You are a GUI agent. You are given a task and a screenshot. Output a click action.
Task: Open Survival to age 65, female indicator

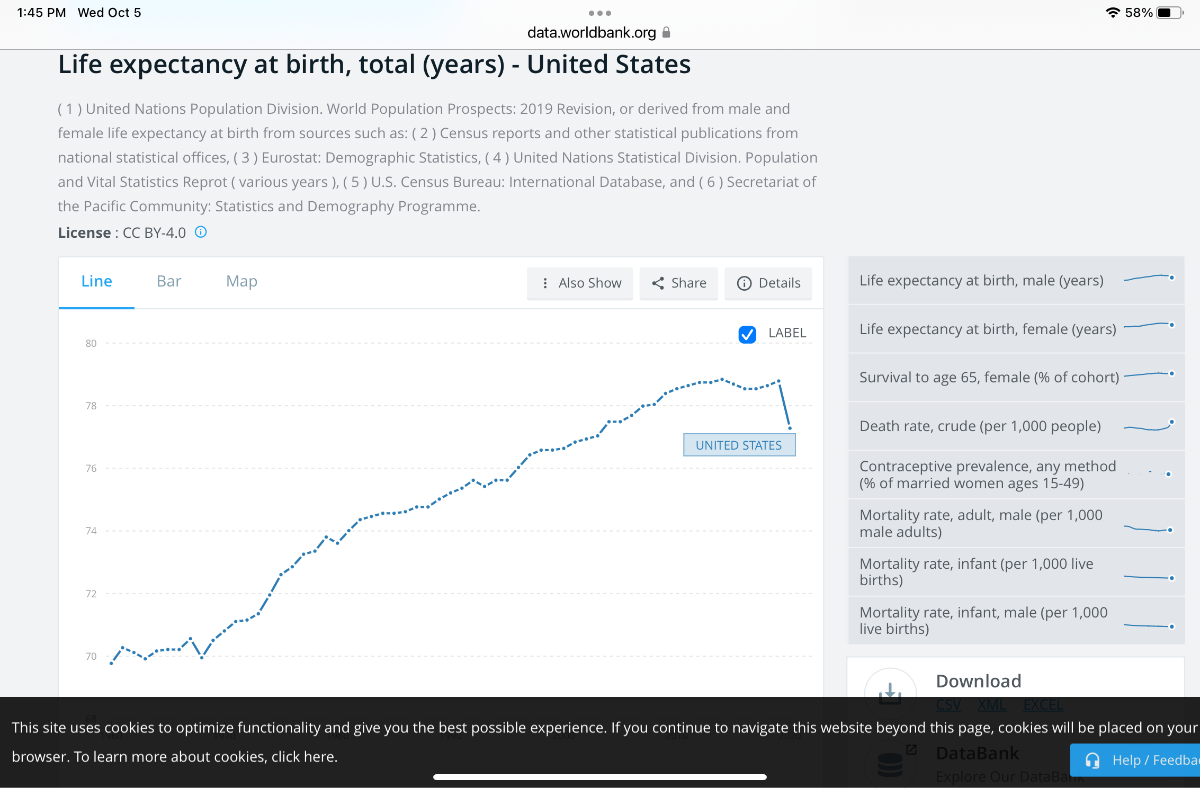tap(988, 377)
